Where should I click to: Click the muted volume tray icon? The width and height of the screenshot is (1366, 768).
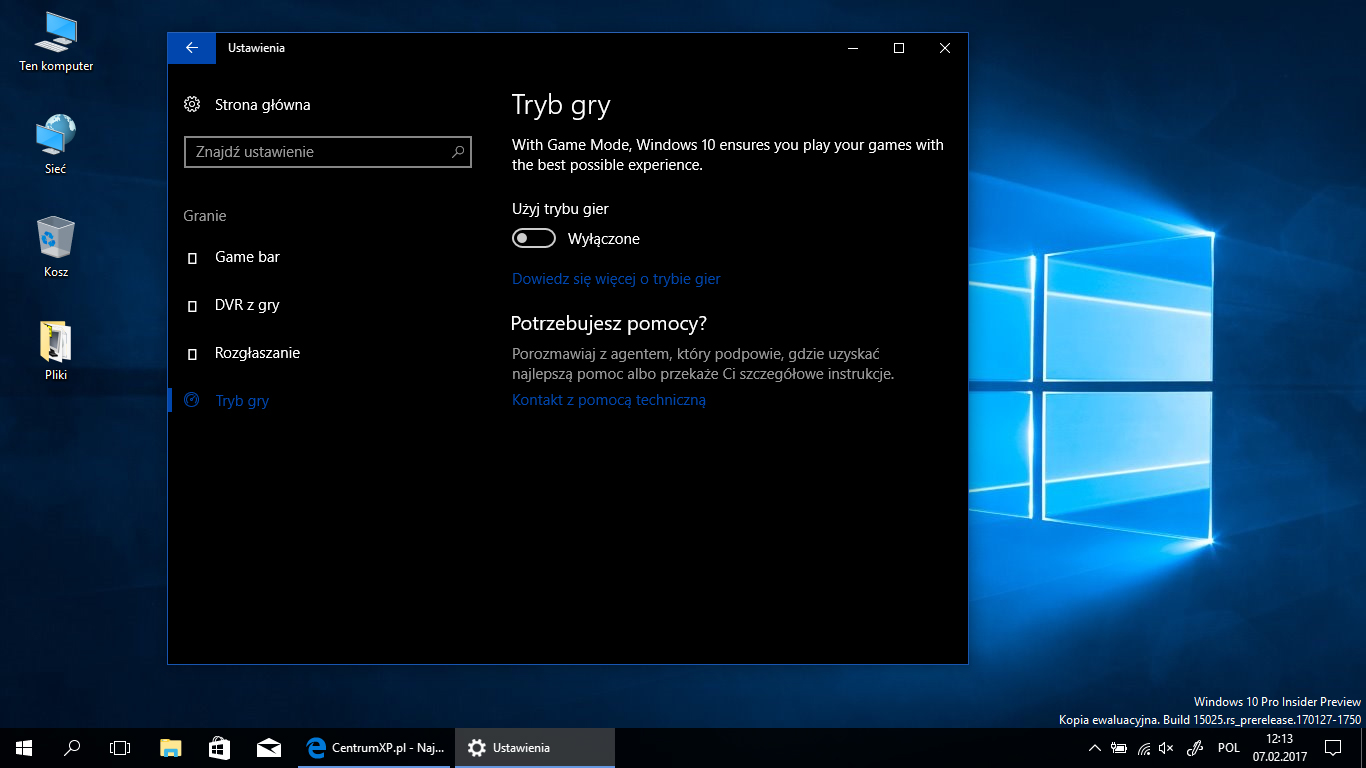[x=1166, y=748]
